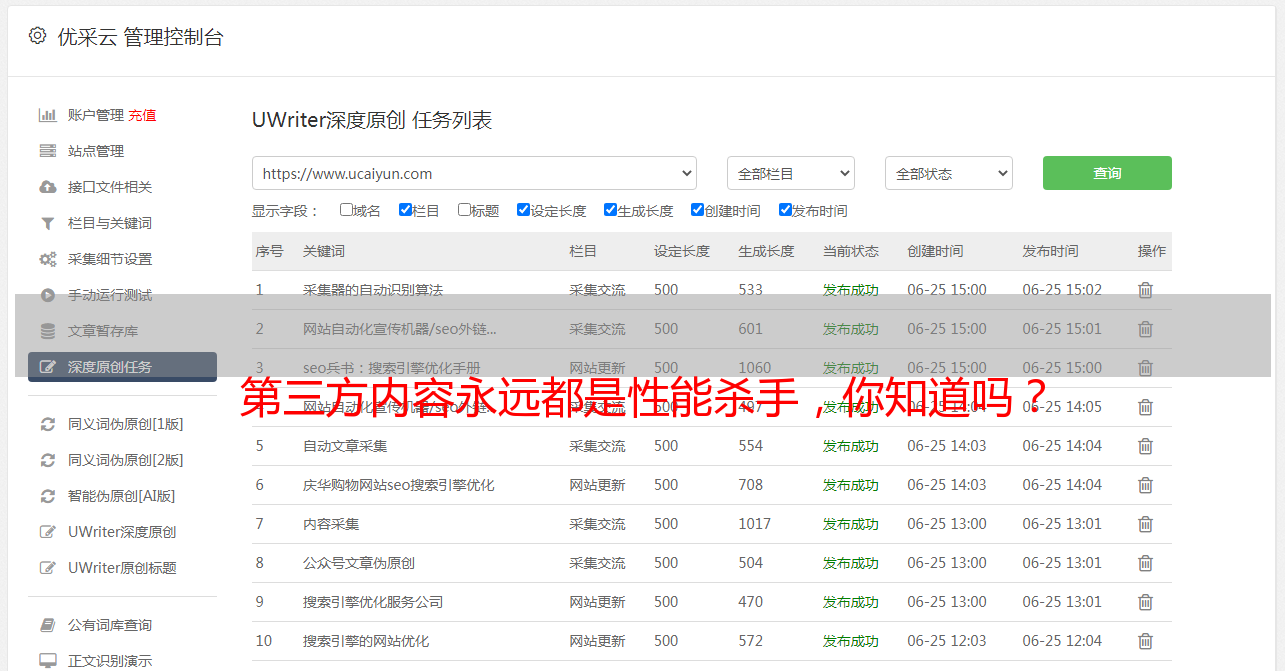Image resolution: width=1285 pixels, height=671 pixels.
Task: Click 网站更新 in the 搜索引擎优化服务公司 row
Action: (598, 602)
